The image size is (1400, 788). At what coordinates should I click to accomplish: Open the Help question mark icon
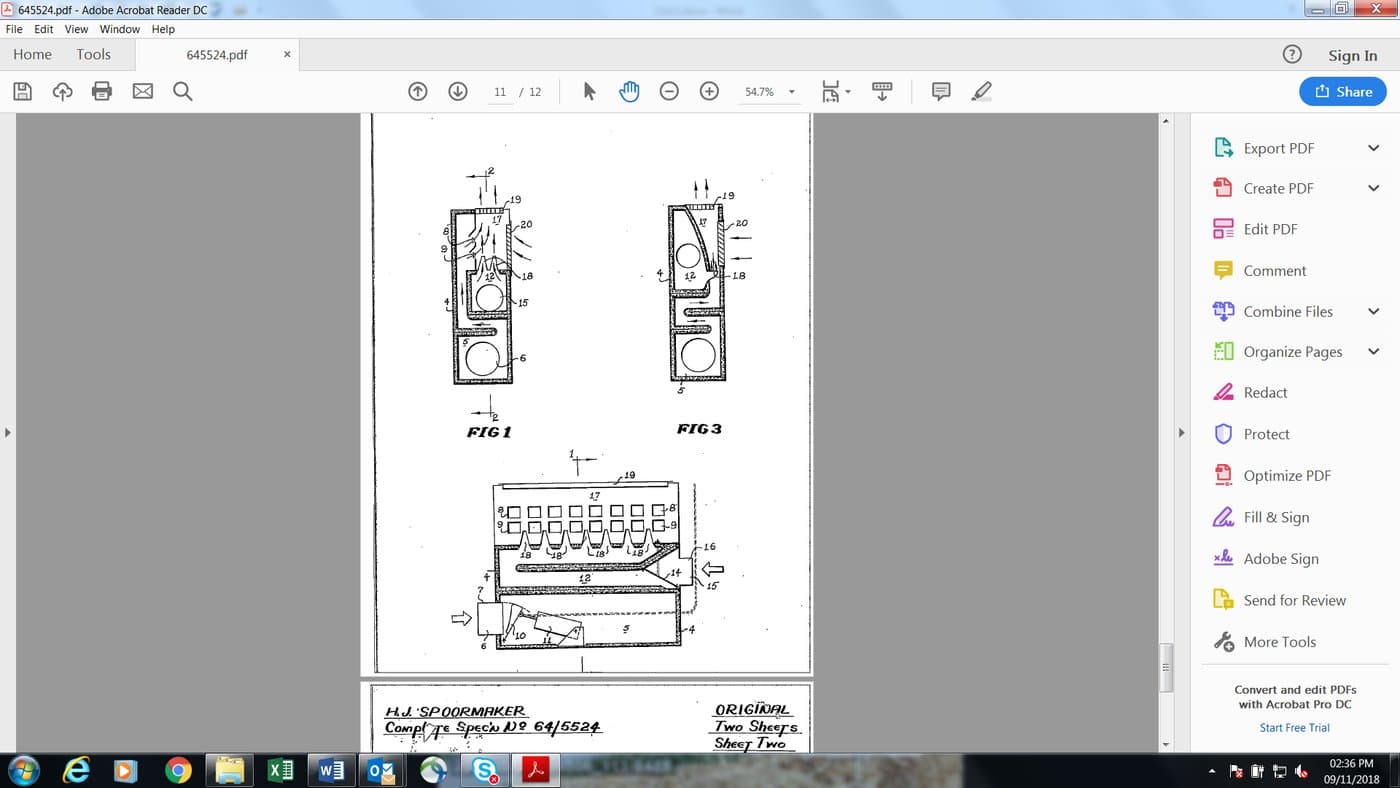pos(1292,54)
